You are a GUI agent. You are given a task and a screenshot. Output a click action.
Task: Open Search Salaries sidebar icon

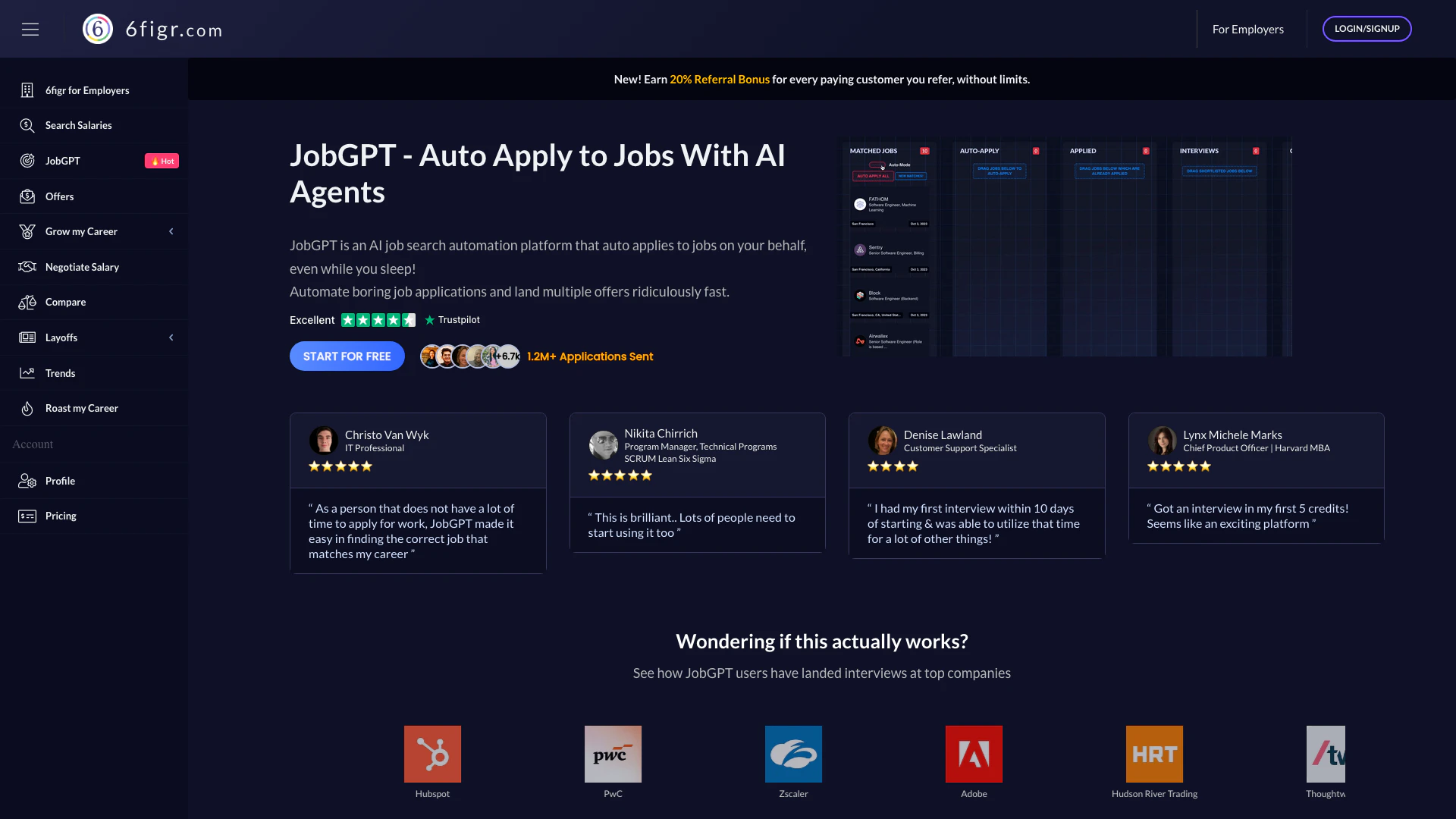(27, 125)
